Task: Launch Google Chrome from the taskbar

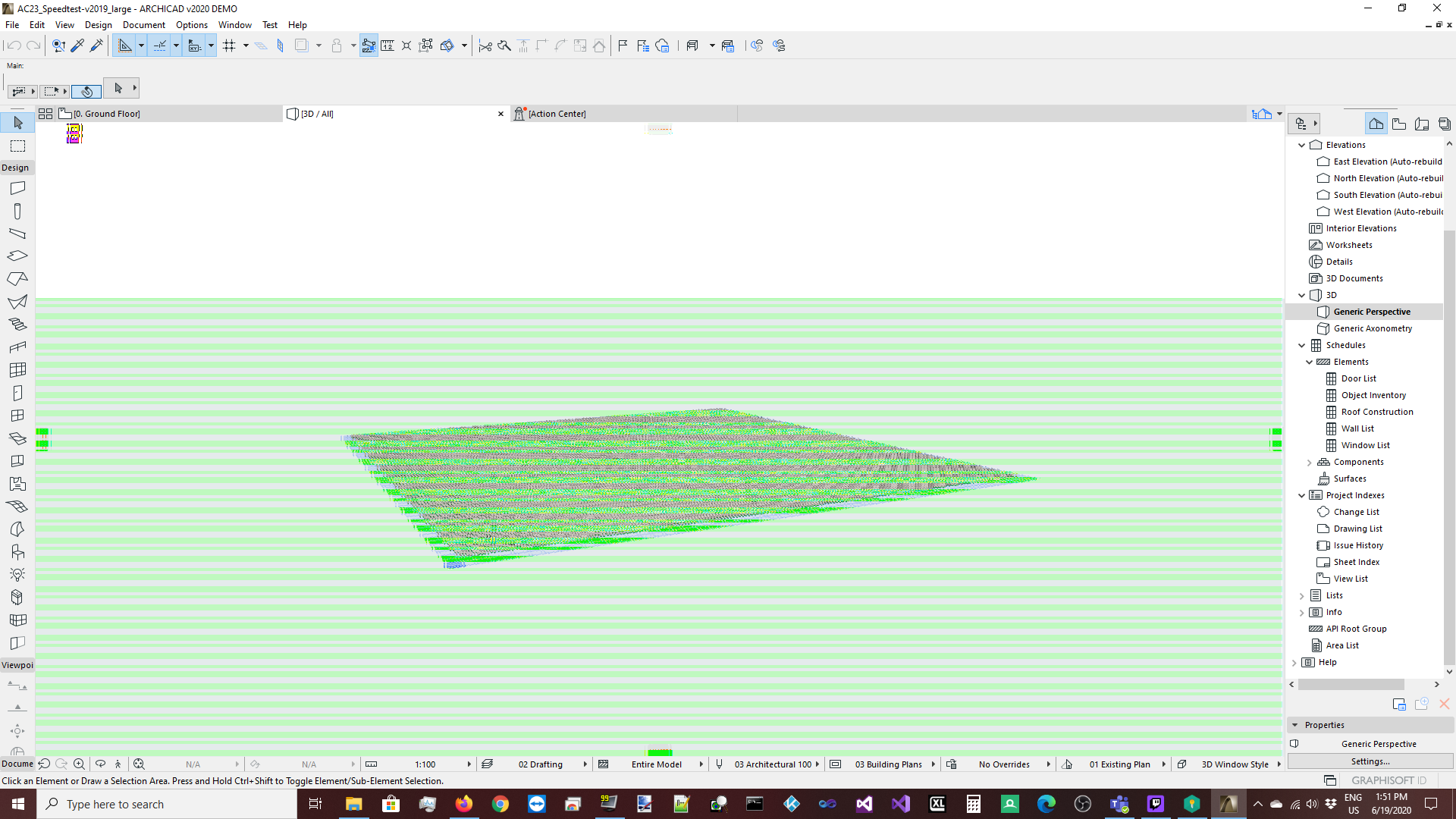Action: click(x=500, y=804)
